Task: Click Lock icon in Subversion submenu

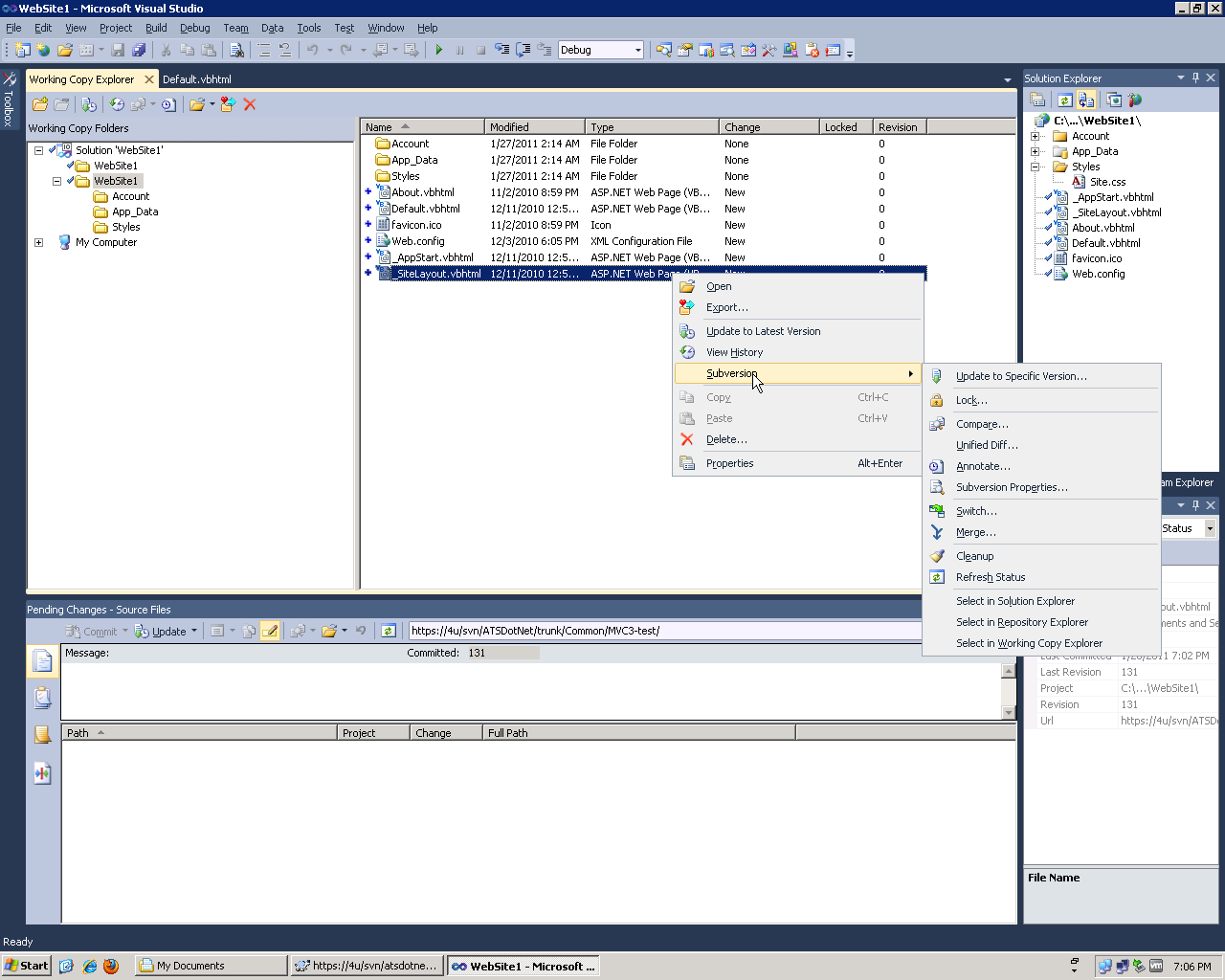Action: [x=937, y=400]
